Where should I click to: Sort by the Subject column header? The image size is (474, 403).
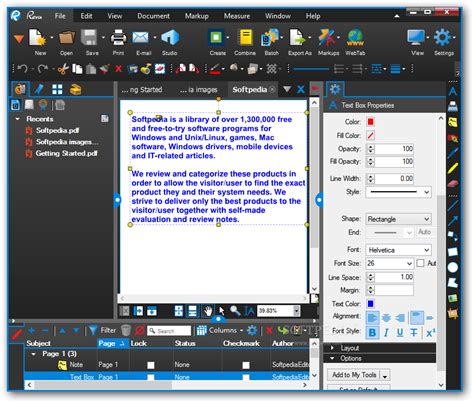tap(38, 343)
